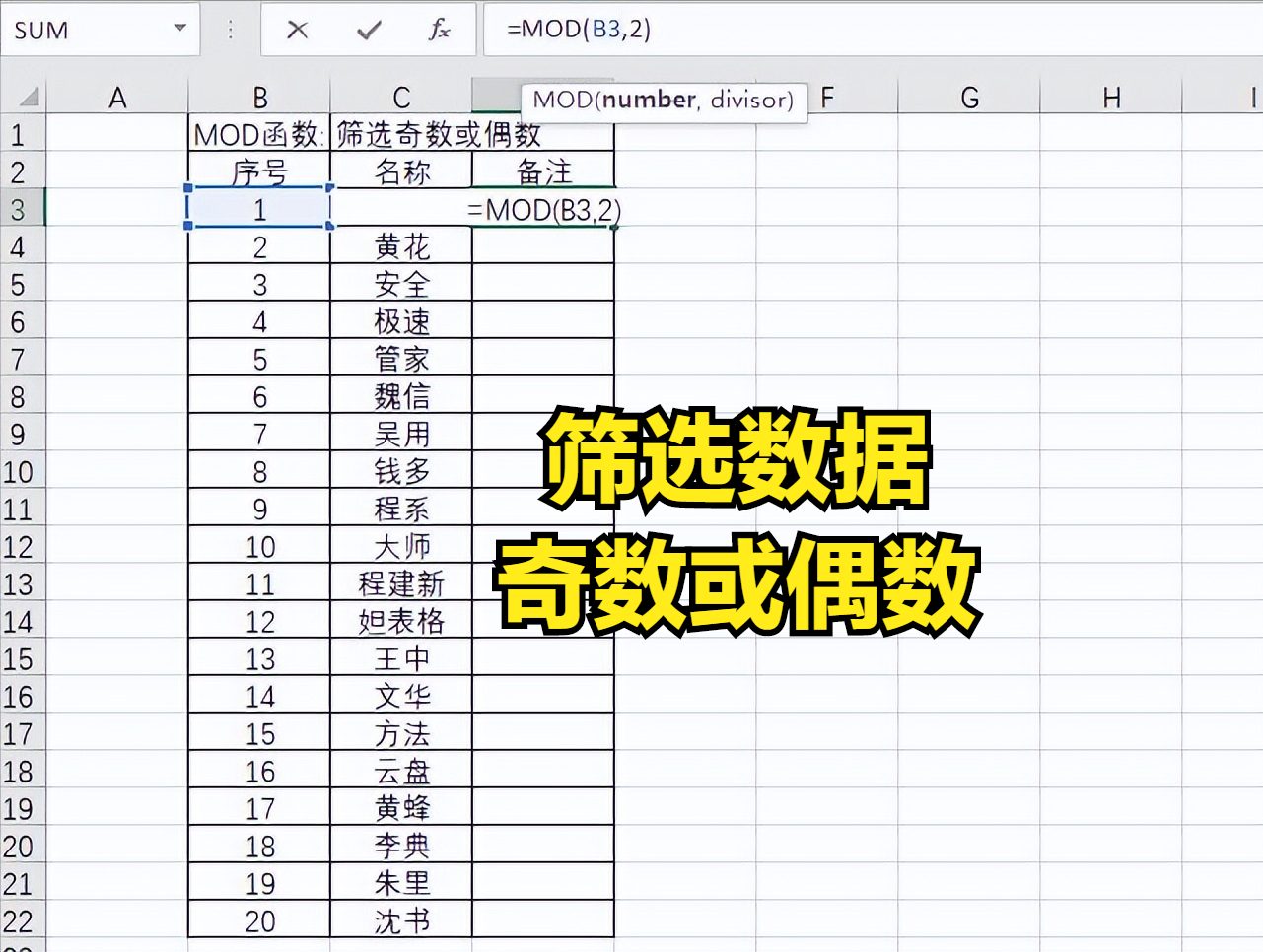Click sequence cell with number 12
Image resolution: width=1263 pixels, height=952 pixels.
click(259, 621)
